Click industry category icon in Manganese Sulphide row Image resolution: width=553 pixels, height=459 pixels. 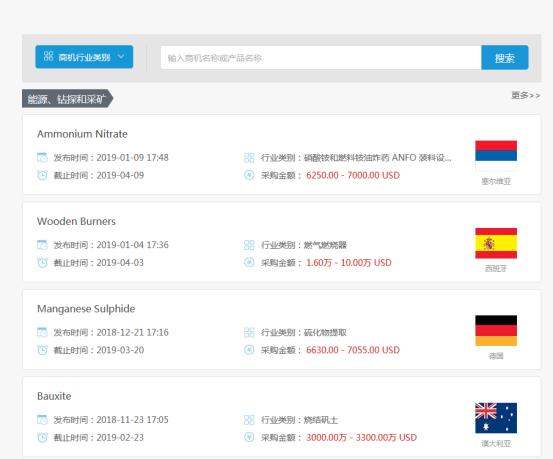point(249,332)
